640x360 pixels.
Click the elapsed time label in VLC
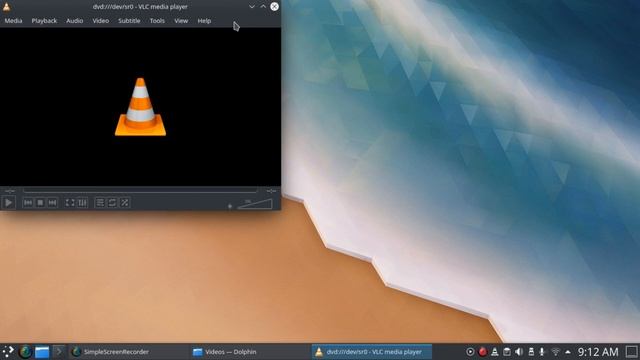(x=10, y=191)
